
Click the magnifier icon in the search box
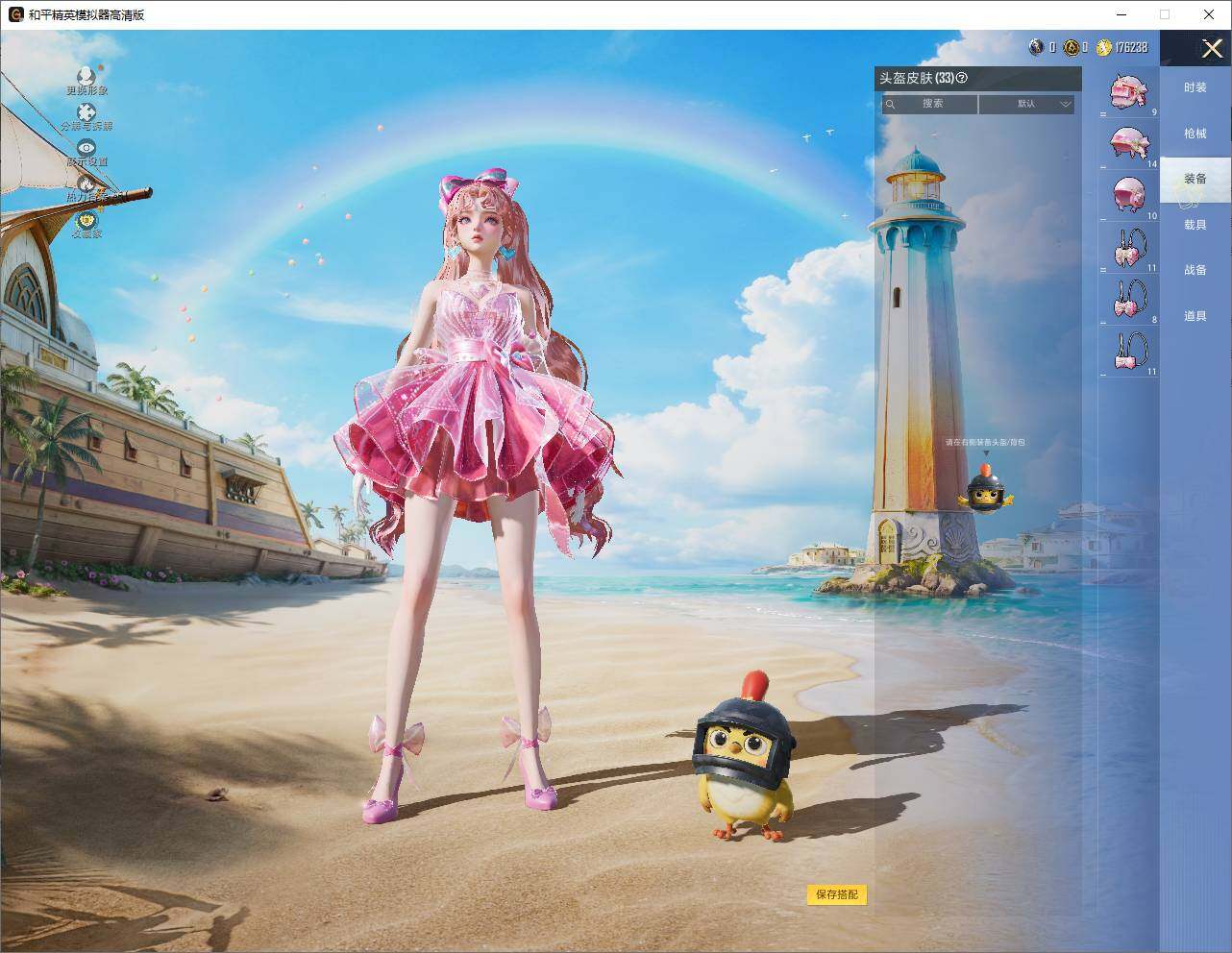(x=891, y=104)
